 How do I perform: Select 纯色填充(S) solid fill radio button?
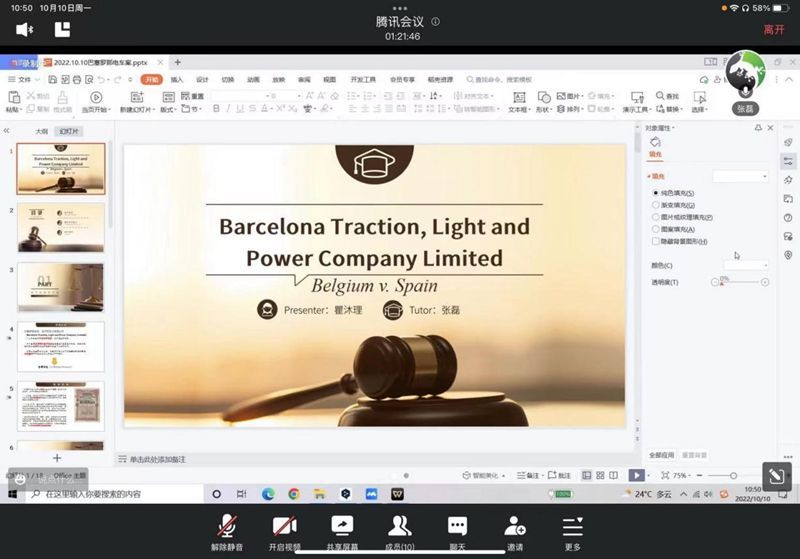[656, 193]
